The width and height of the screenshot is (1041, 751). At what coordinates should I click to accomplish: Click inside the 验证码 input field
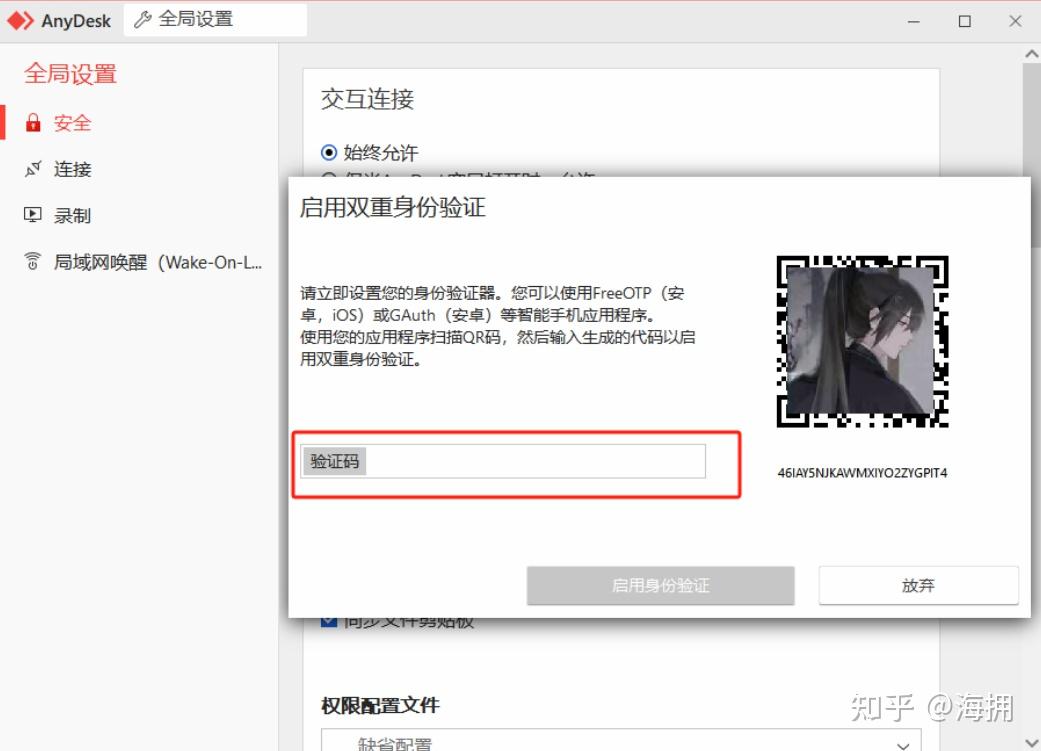coord(500,461)
